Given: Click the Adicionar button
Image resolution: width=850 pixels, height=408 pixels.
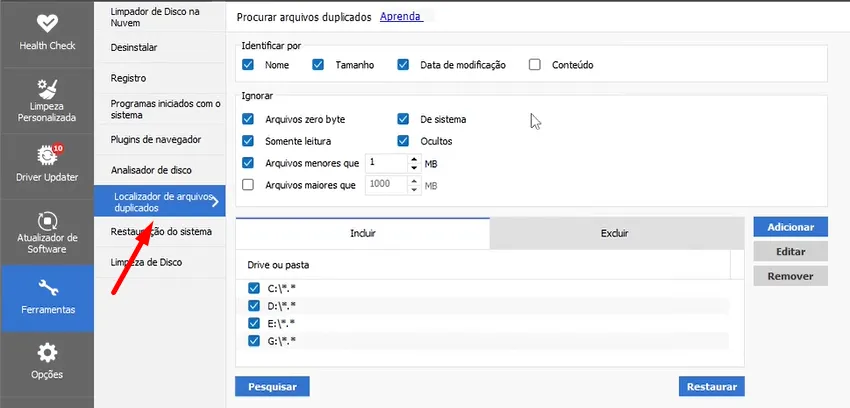Looking at the screenshot, I should [x=790, y=227].
